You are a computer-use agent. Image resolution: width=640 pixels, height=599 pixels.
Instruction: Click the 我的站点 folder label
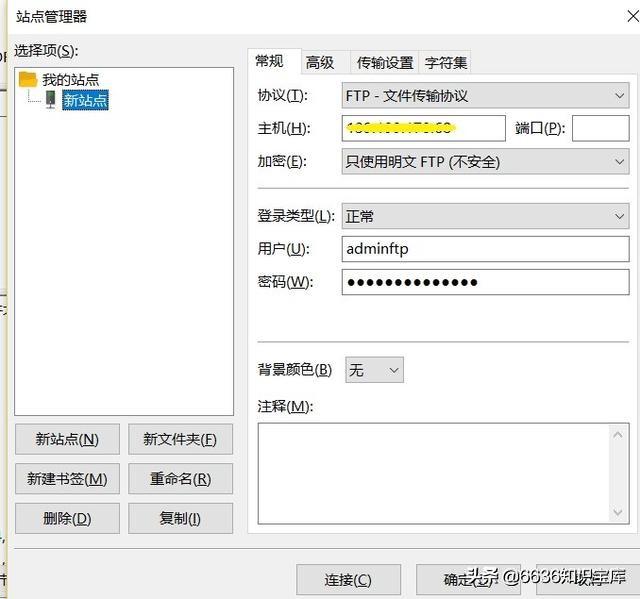pos(71,80)
